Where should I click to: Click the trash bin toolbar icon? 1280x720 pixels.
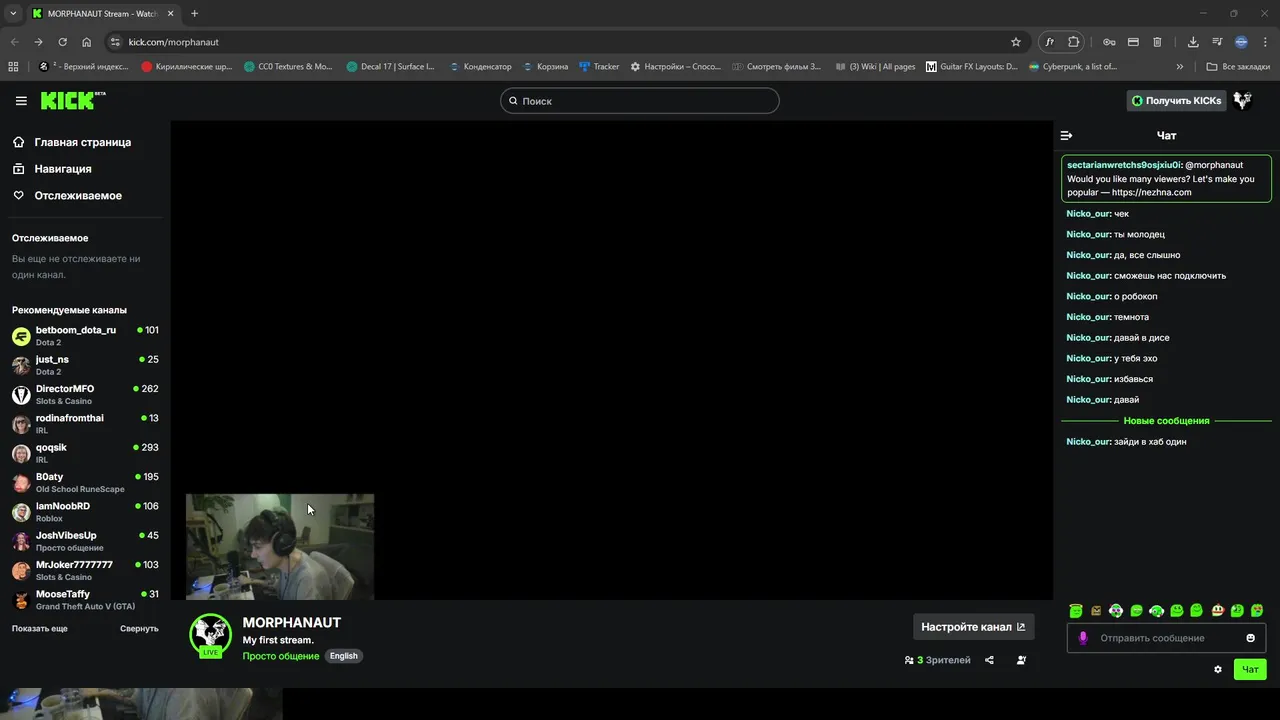tap(1157, 42)
